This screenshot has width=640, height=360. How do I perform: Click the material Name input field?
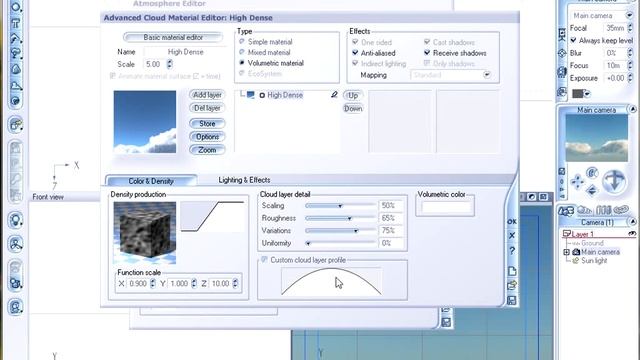tap(185, 52)
